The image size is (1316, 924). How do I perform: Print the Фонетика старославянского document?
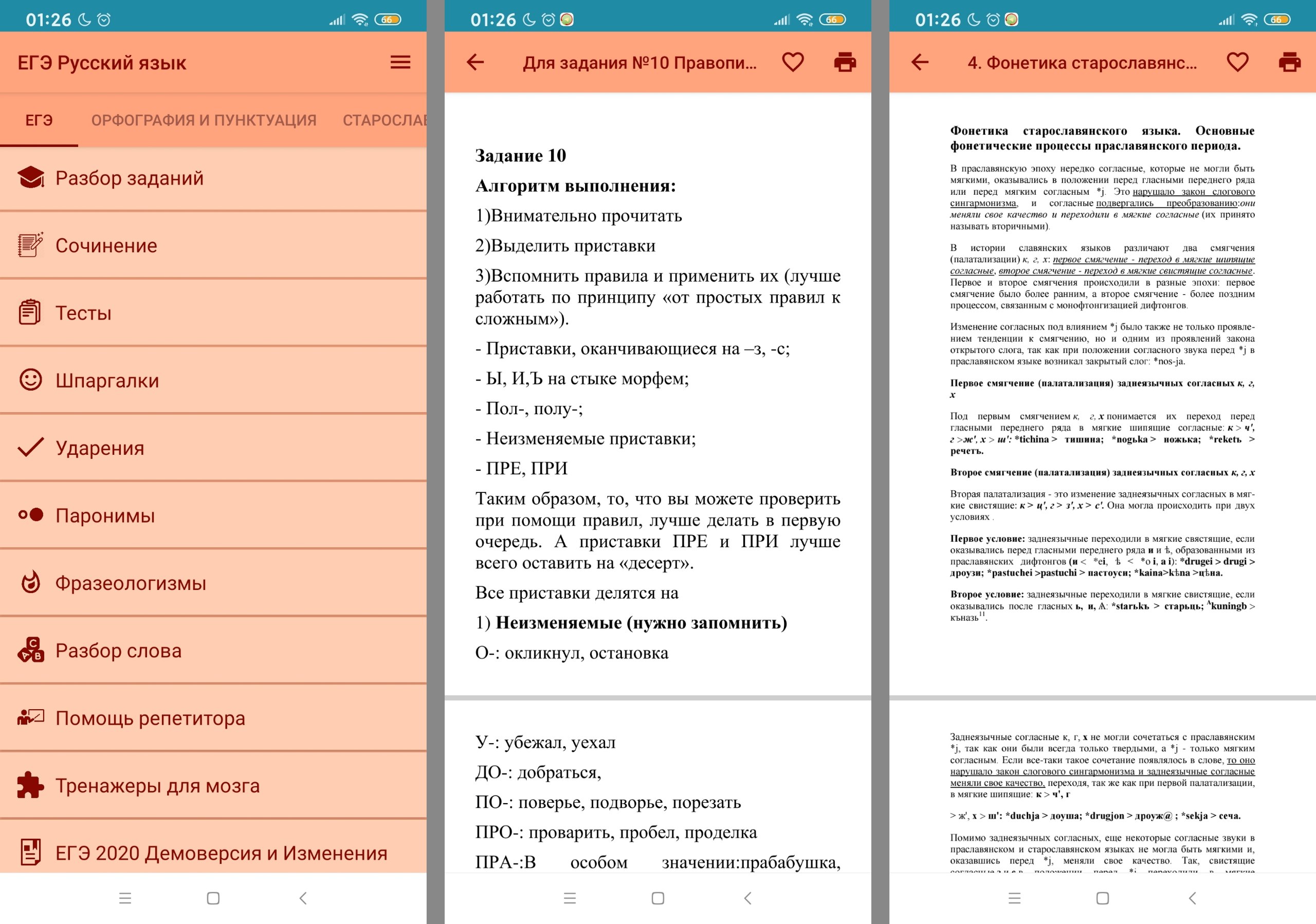[x=1290, y=62]
